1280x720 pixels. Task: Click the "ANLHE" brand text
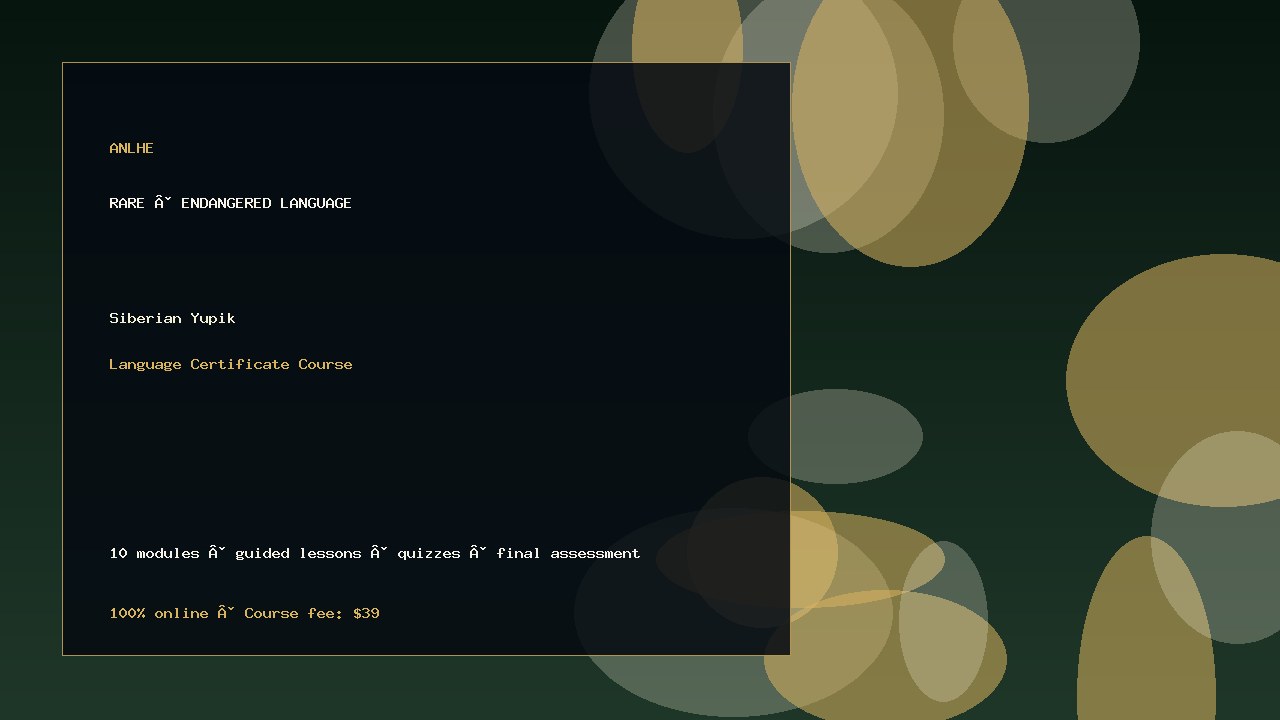[x=131, y=148]
